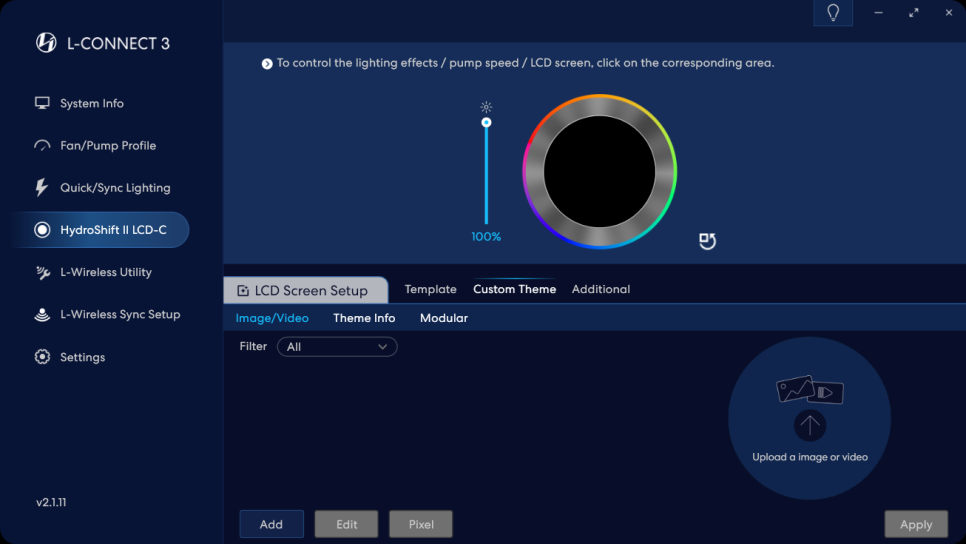Switch to the Theme Info sub-tab
Viewport: 966px width, 544px height.
point(364,318)
